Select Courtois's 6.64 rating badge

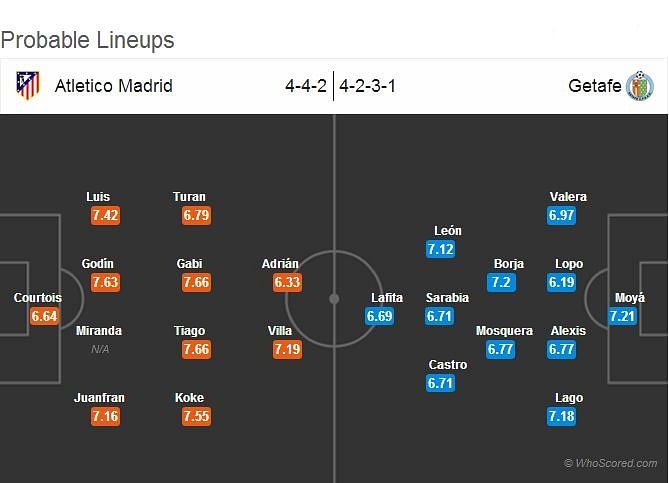(x=44, y=316)
